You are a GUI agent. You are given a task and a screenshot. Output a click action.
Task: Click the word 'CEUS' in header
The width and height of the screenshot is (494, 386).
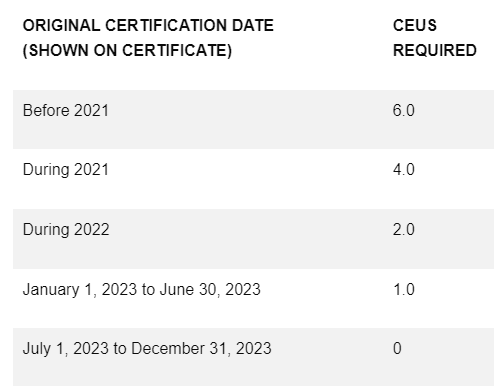tap(415, 25)
